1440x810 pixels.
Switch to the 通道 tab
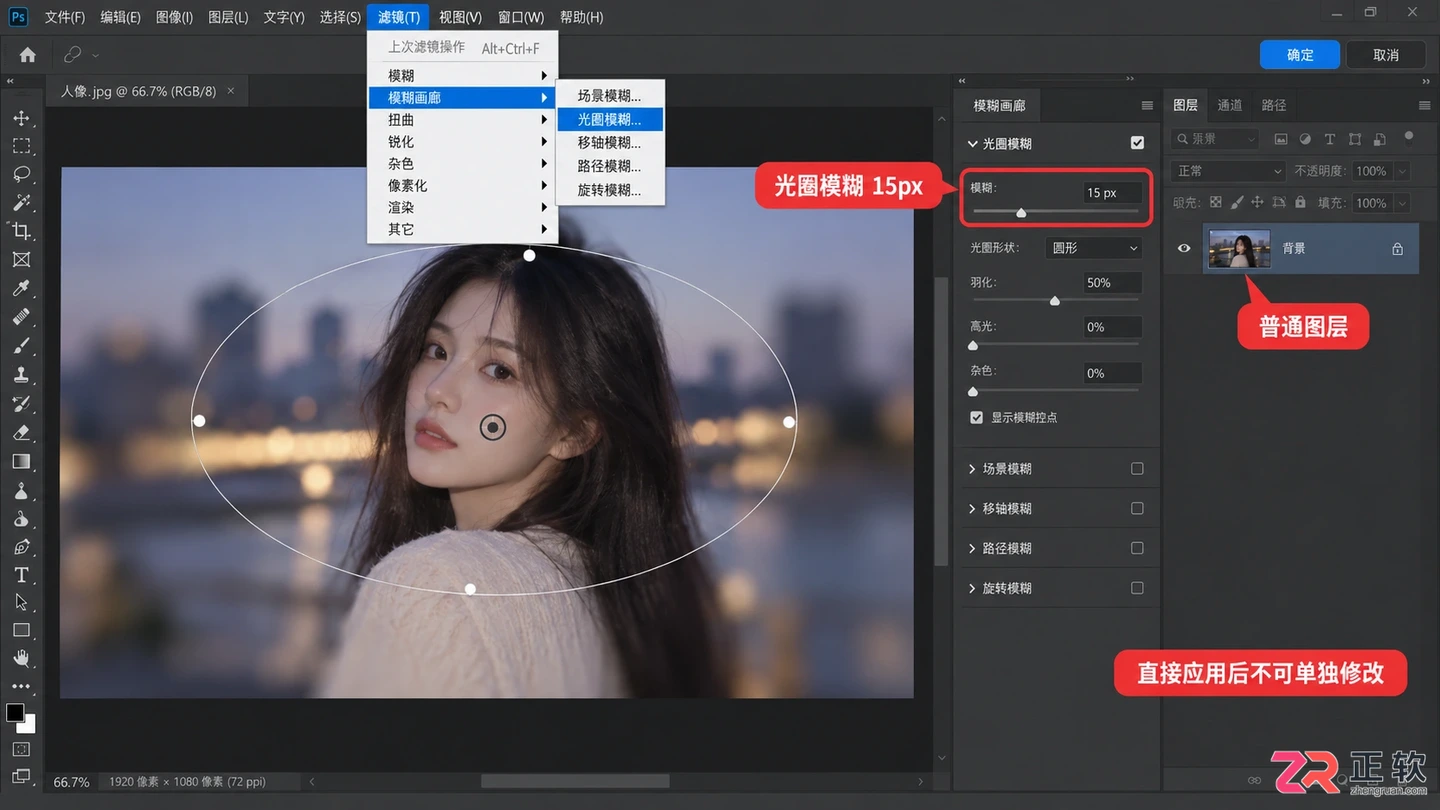(1230, 105)
